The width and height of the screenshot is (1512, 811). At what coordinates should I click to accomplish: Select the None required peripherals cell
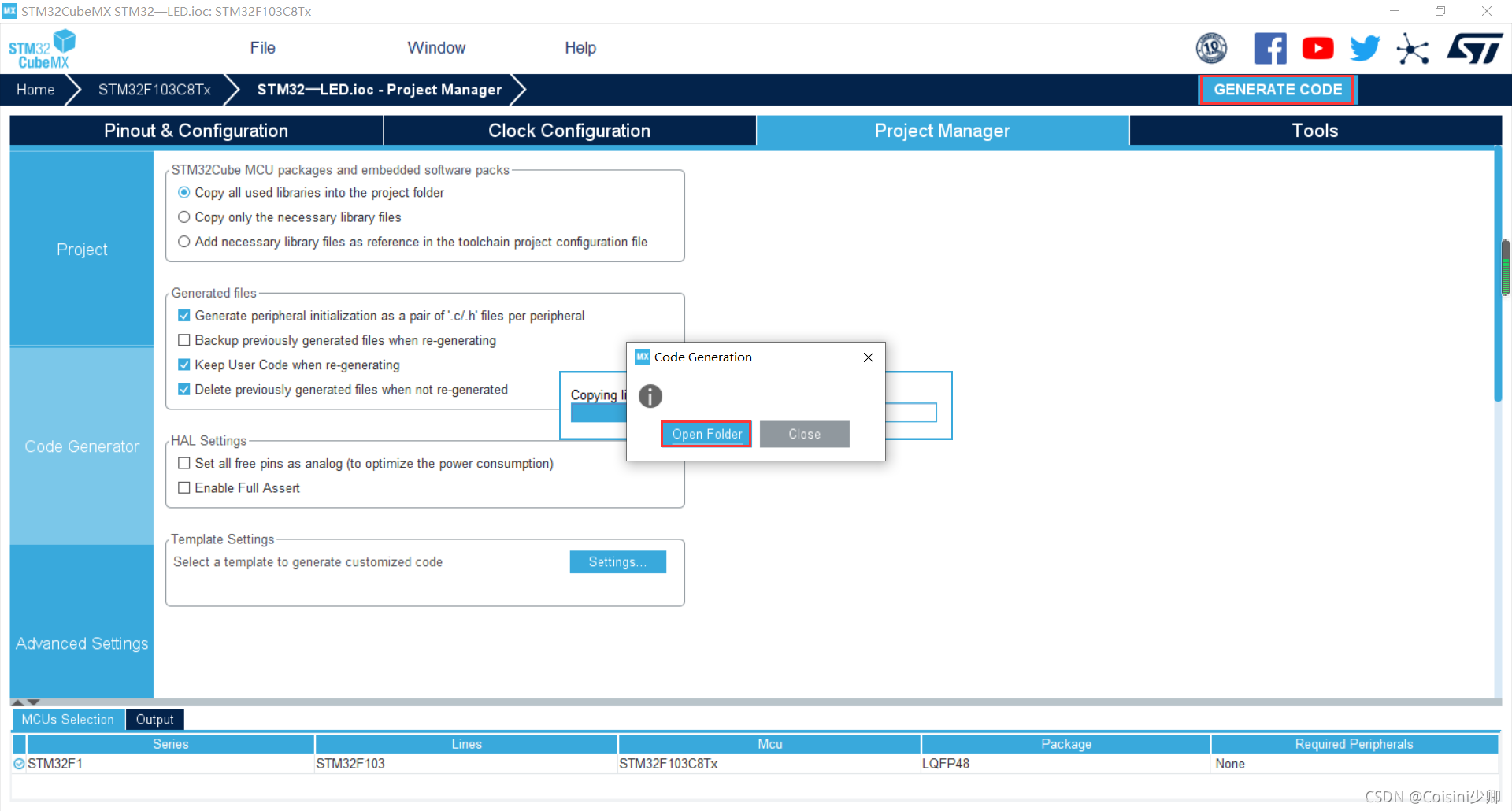[1354, 764]
